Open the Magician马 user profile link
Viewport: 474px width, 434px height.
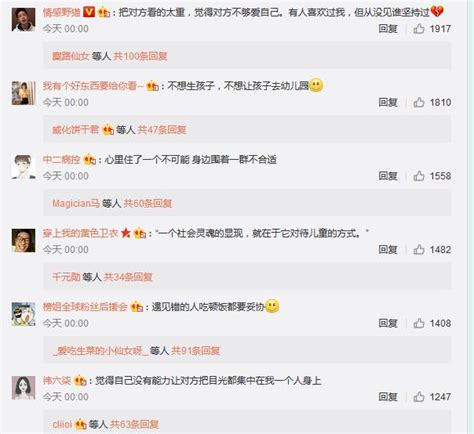[x=76, y=203]
